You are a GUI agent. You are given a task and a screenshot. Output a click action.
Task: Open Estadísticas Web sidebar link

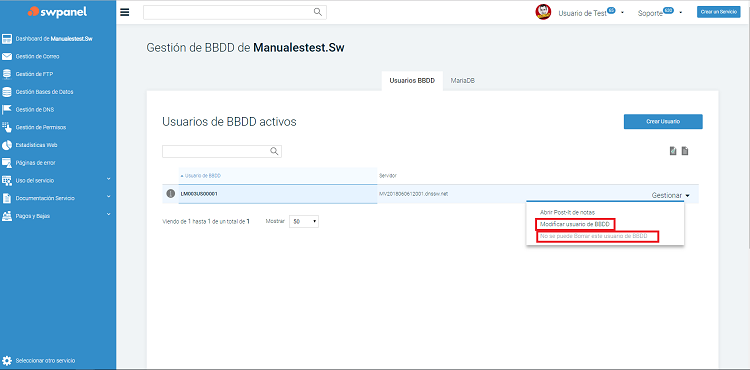coord(37,145)
